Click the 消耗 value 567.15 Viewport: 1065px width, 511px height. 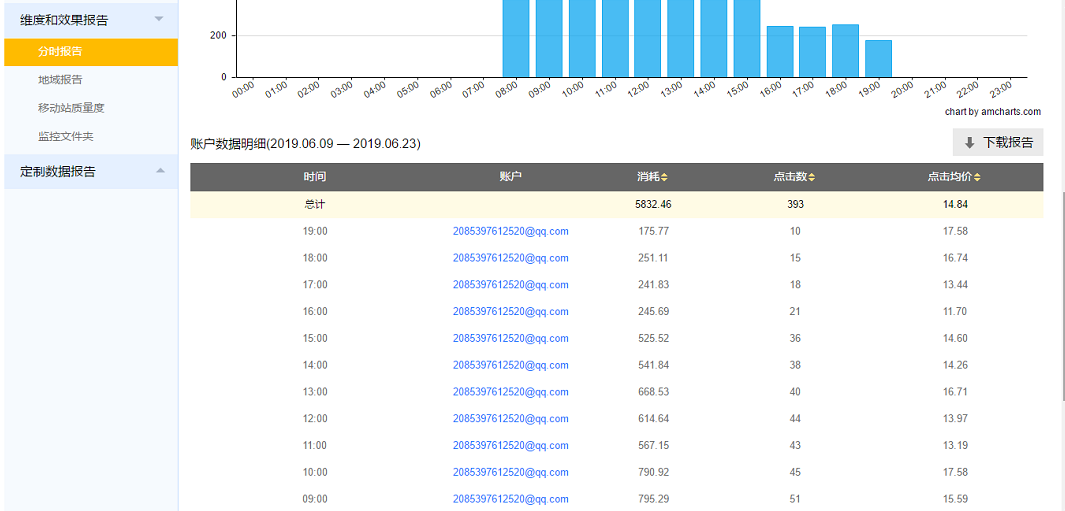pyautogui.click(x=653, y=445)
